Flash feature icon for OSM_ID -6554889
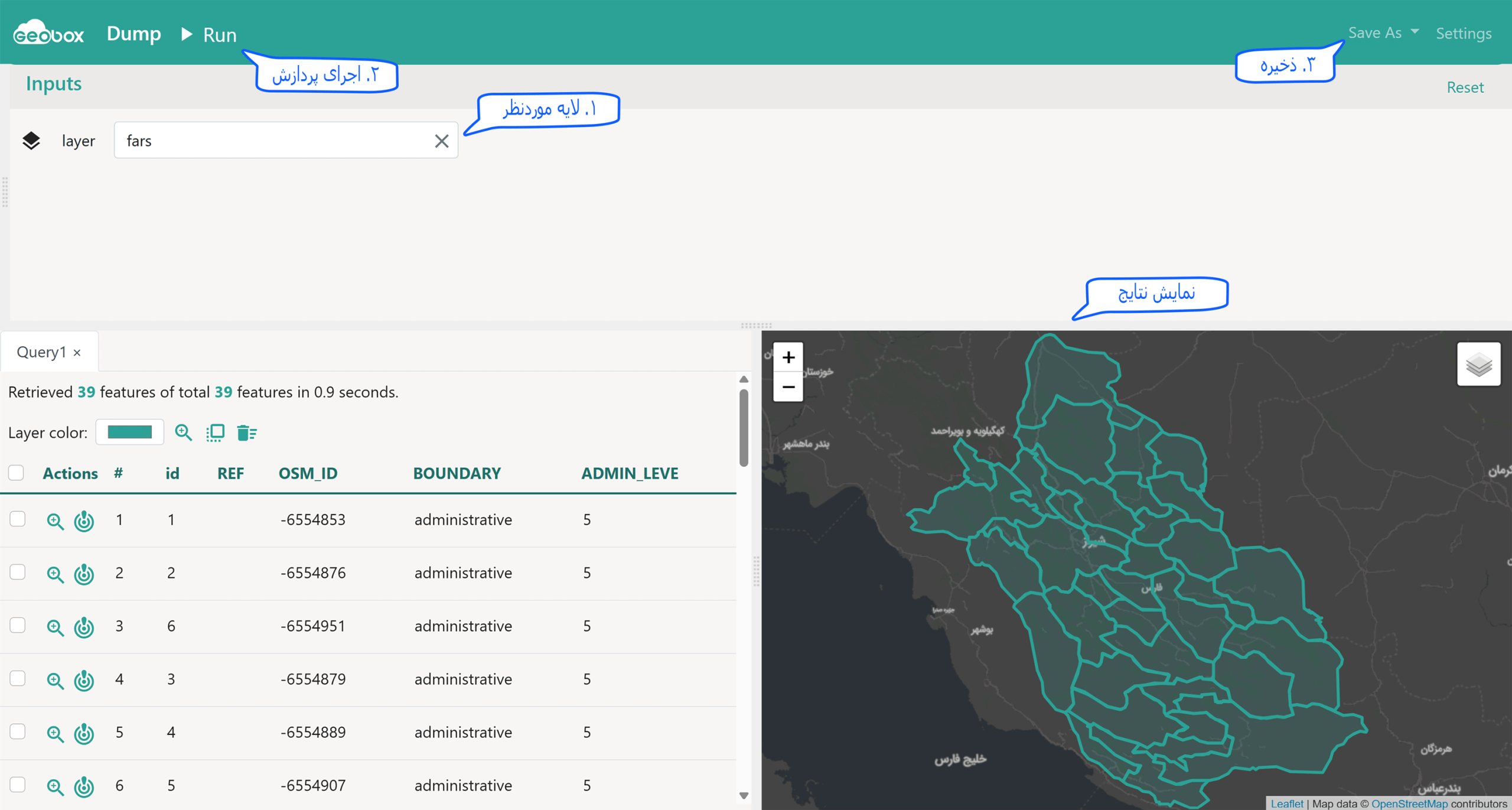 [x=84, y=733]
